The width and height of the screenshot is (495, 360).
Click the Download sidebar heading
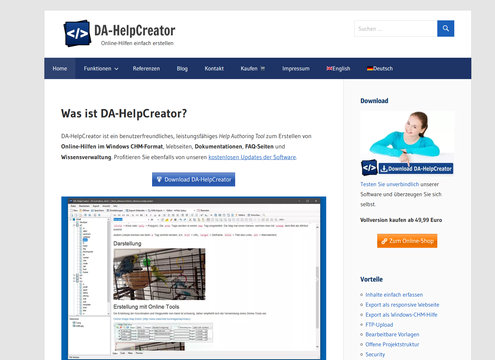point(374,101)
